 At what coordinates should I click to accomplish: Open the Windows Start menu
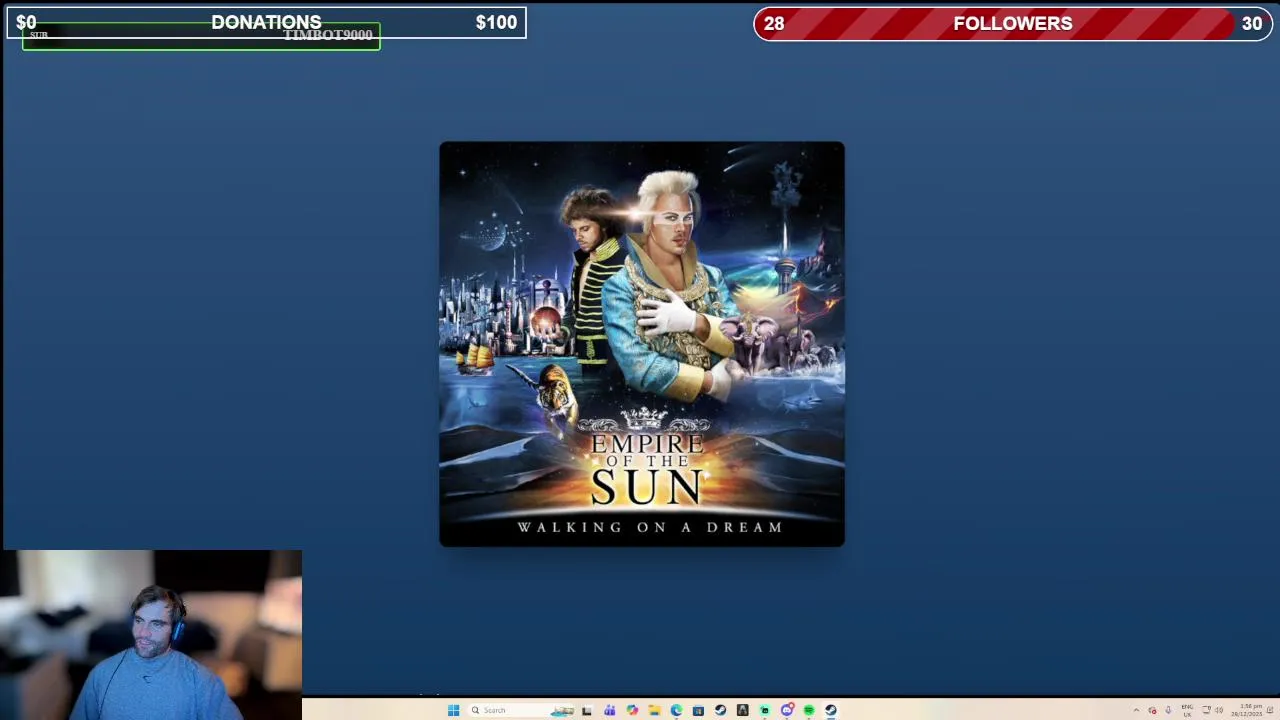pos(454,710)
